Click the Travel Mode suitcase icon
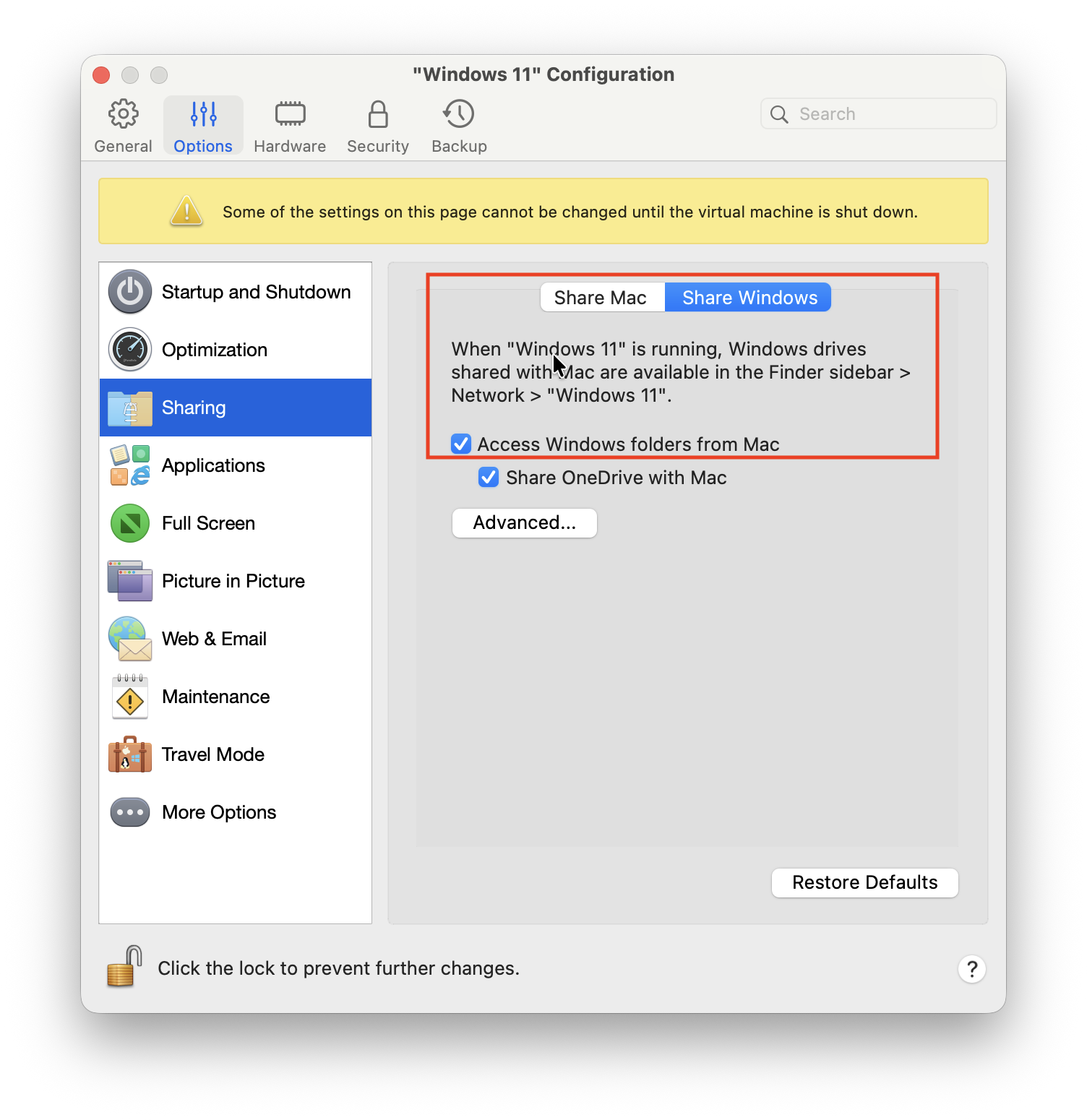The image size is (1087, 1120). tap(130, 754)
